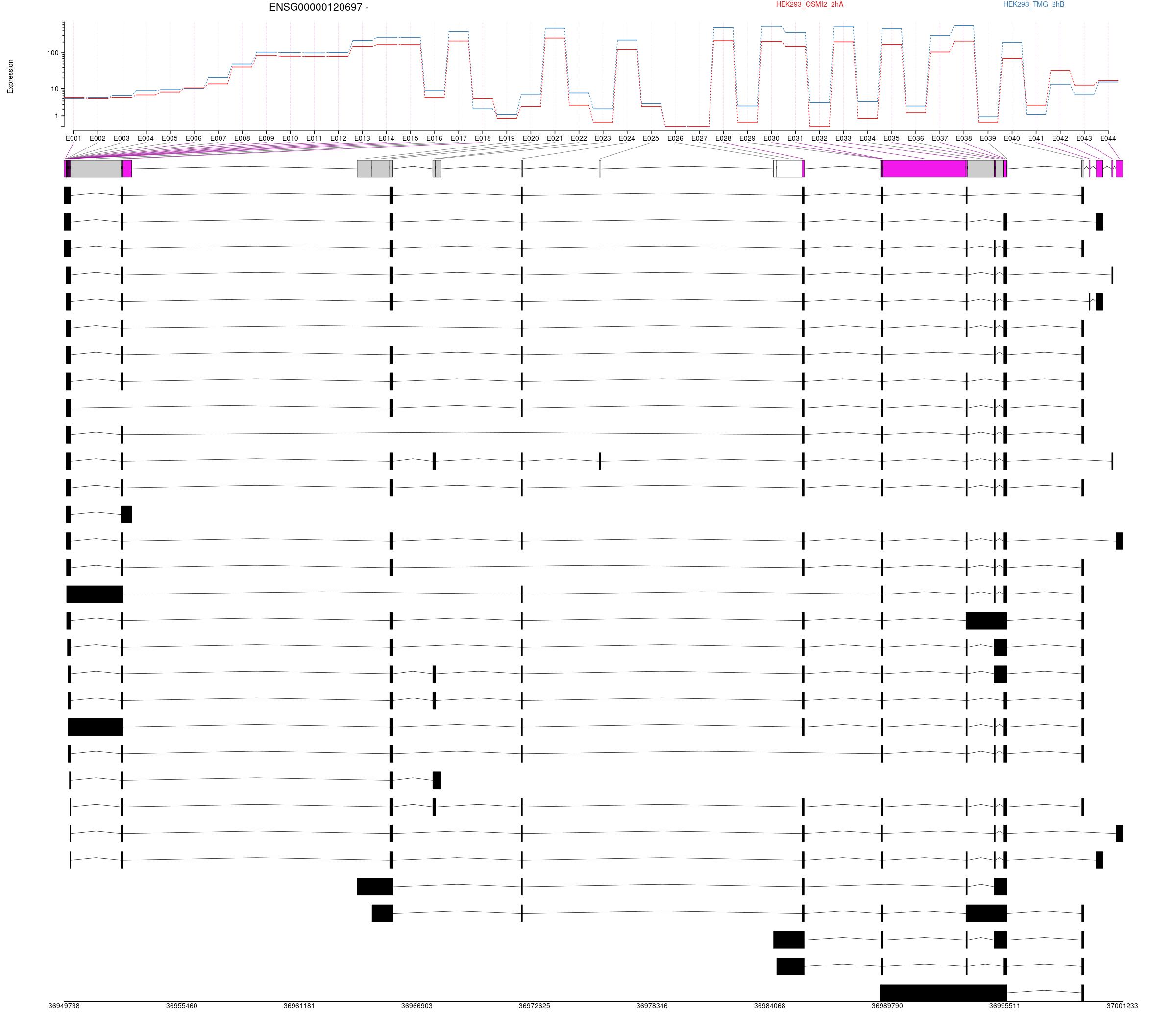This screenshot has height=1014, width=1176.
Task: Click genomic coordinate 36995511
Action: click(1004, 1006)
